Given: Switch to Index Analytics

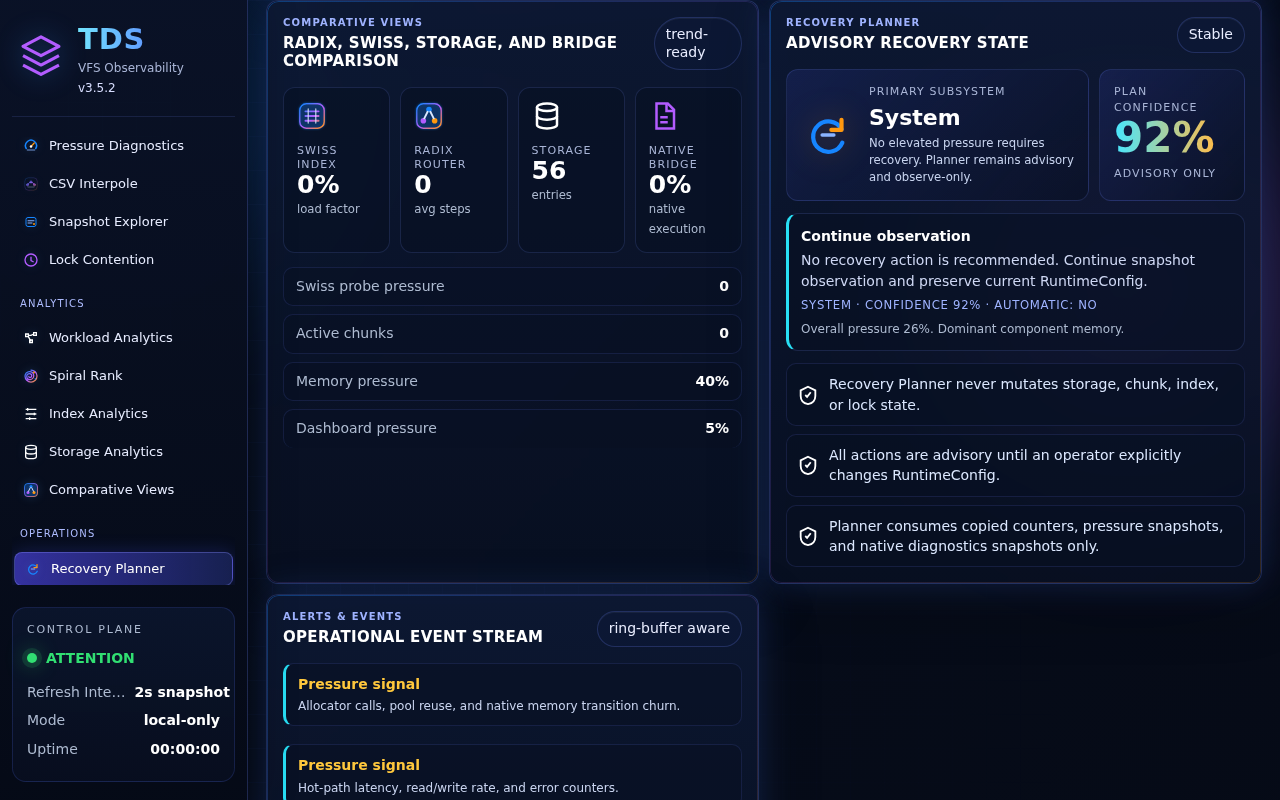Looking at the screenshot, I should 124,414.
